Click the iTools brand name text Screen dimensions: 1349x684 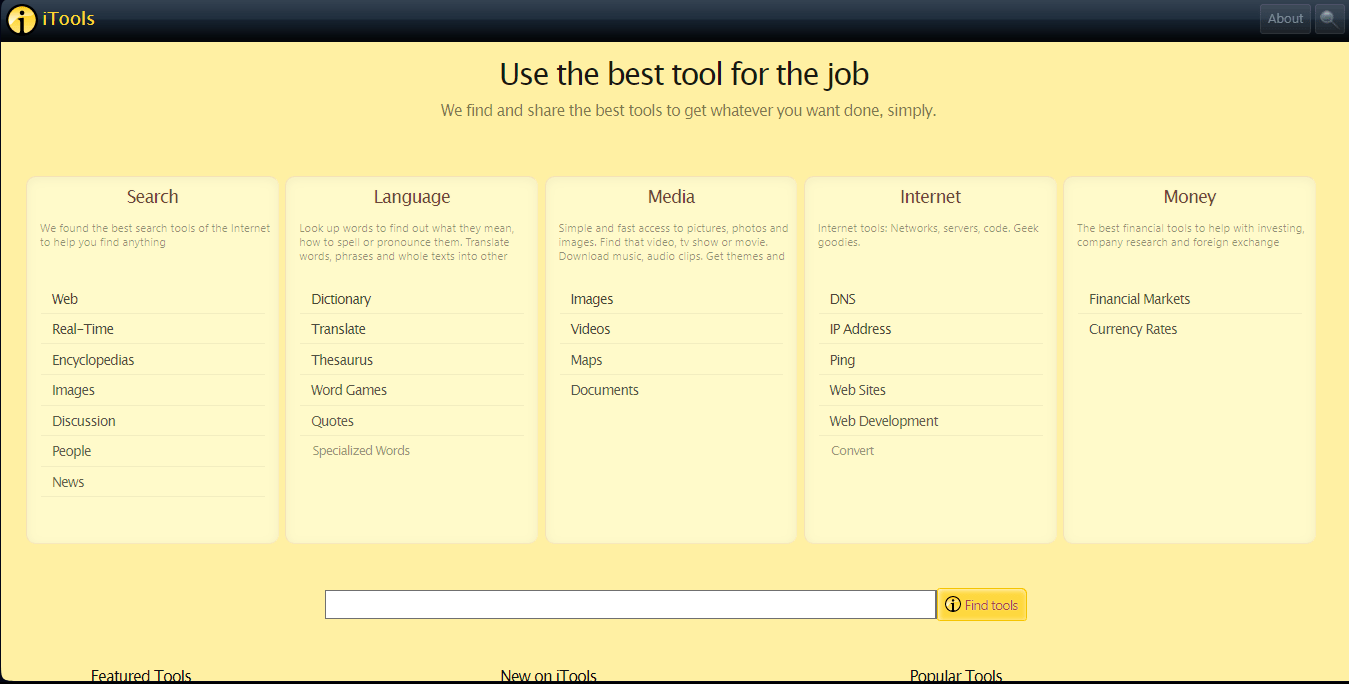tap(69, 19)
